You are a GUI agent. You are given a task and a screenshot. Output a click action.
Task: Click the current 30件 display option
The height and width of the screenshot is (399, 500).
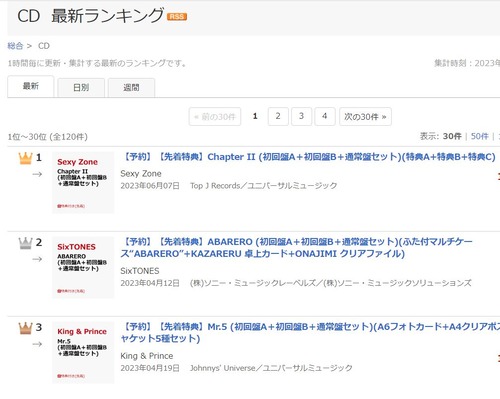(x=452, y=136)
